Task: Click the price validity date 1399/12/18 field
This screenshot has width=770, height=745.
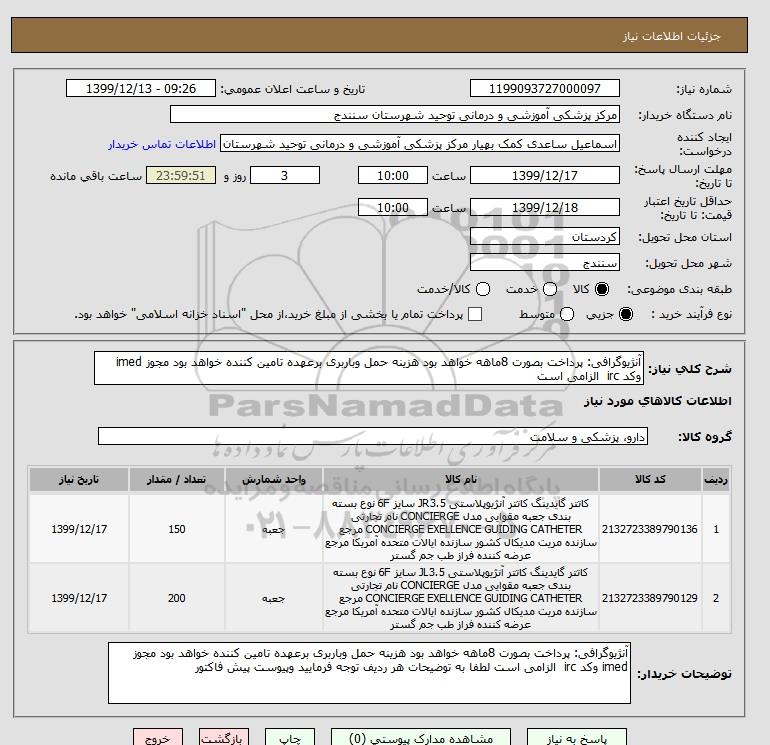Action: click(x=545, y=207)
